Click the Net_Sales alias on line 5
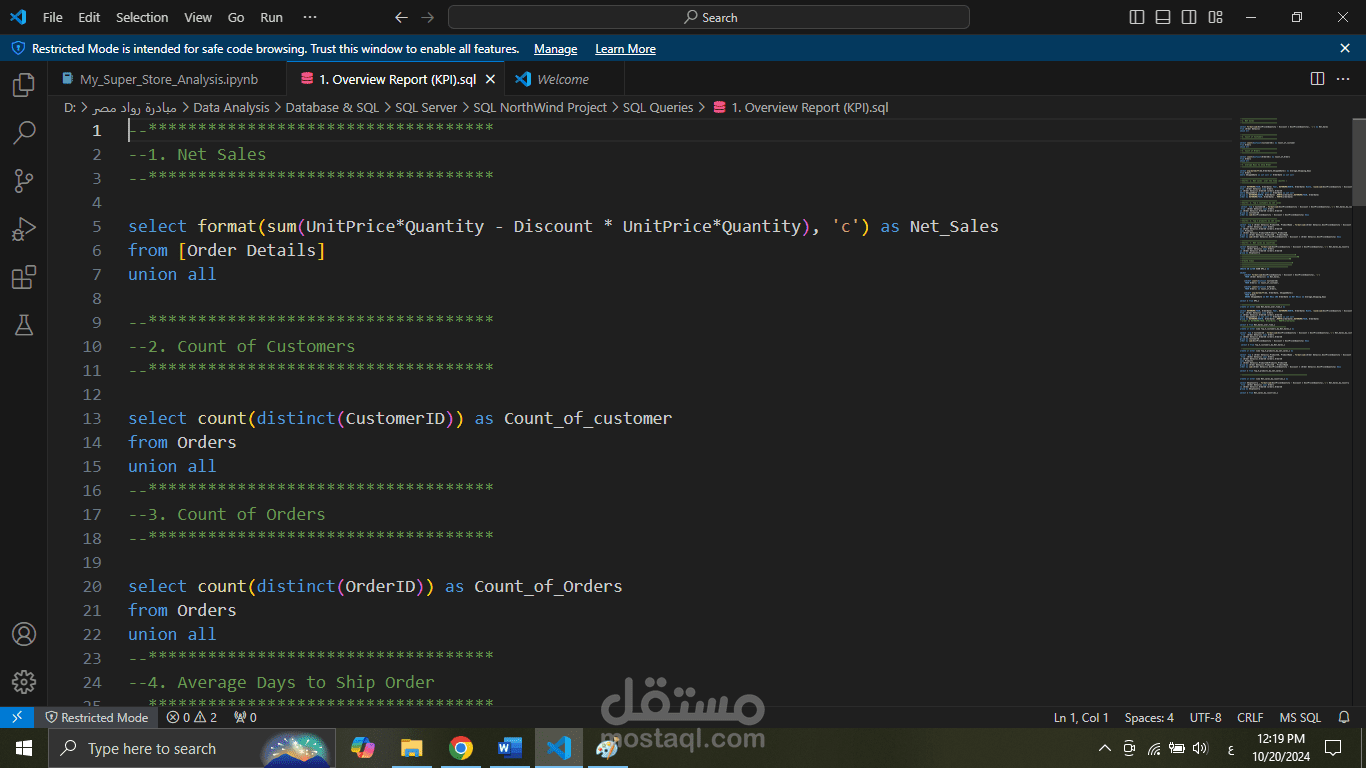1366x768 pixels. click(x=954, y=226)
